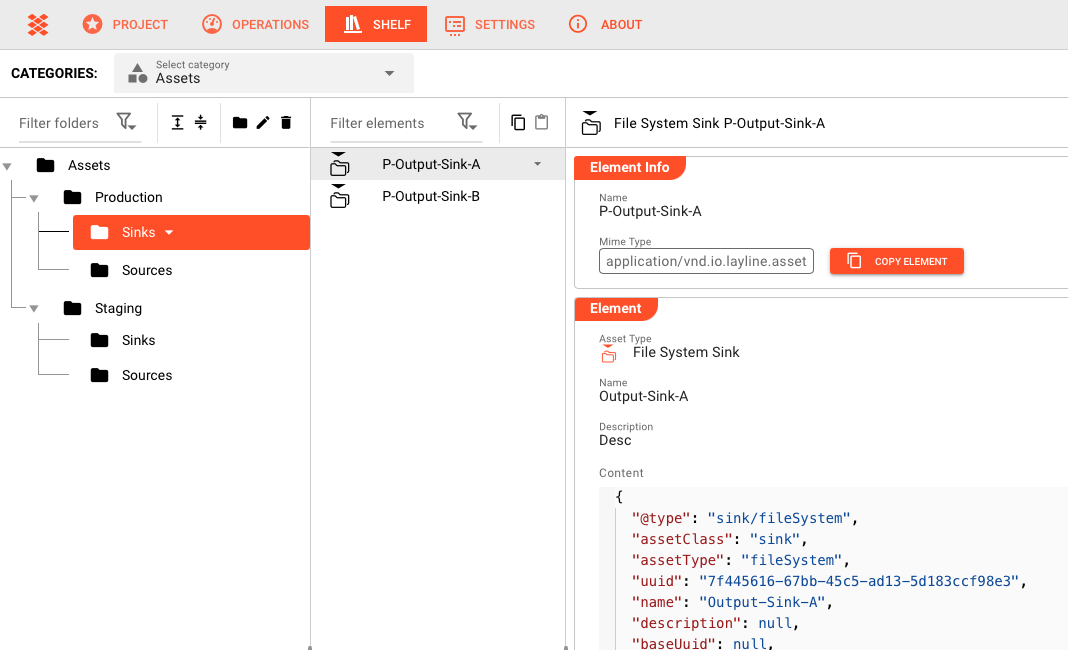Click the Sinks folder under Staging
The height and width of the screenshot is (650, 1068).
click(139, 340)
